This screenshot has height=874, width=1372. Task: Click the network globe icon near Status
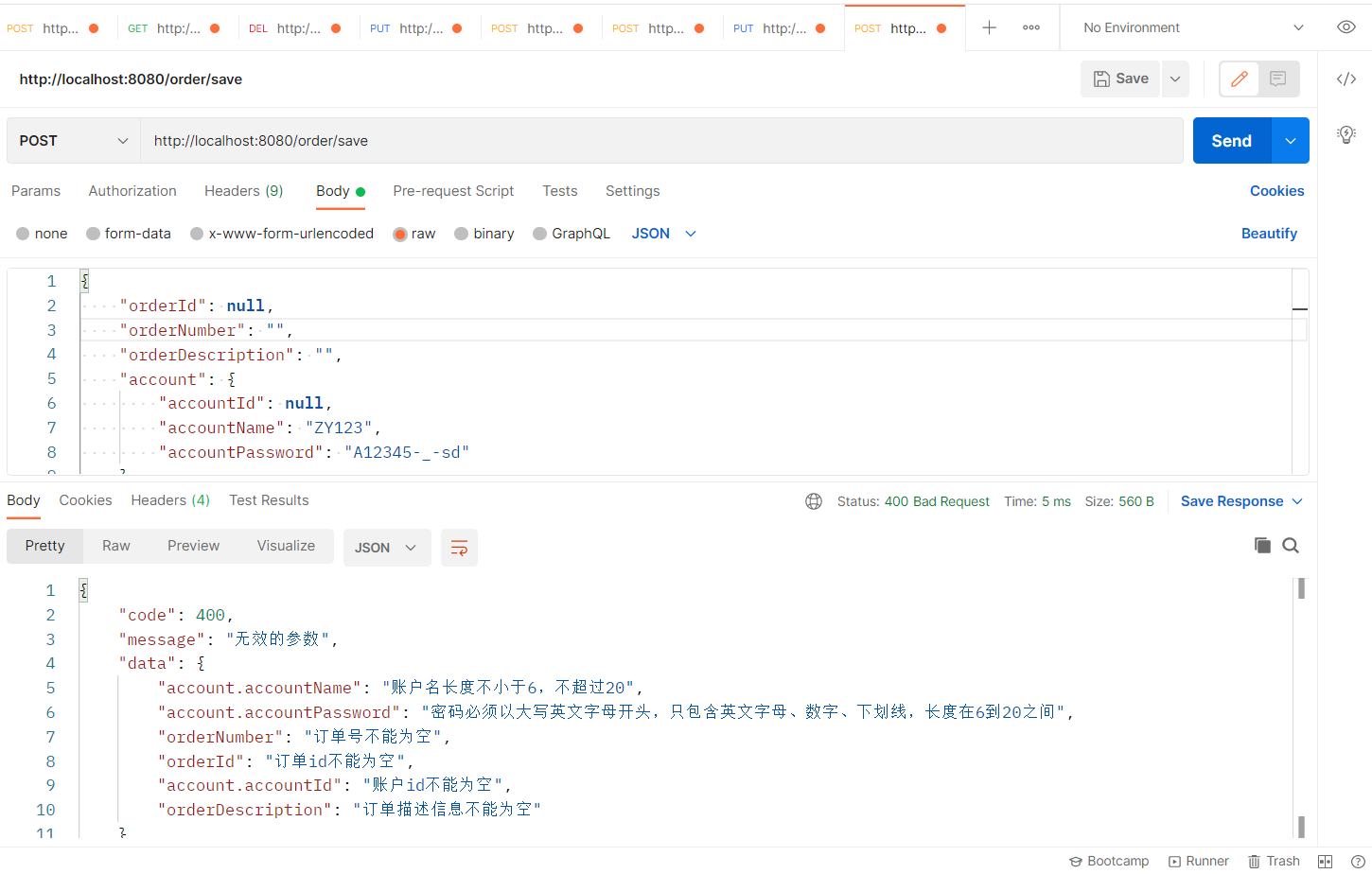pyautogui.click(x=814, y=501)
